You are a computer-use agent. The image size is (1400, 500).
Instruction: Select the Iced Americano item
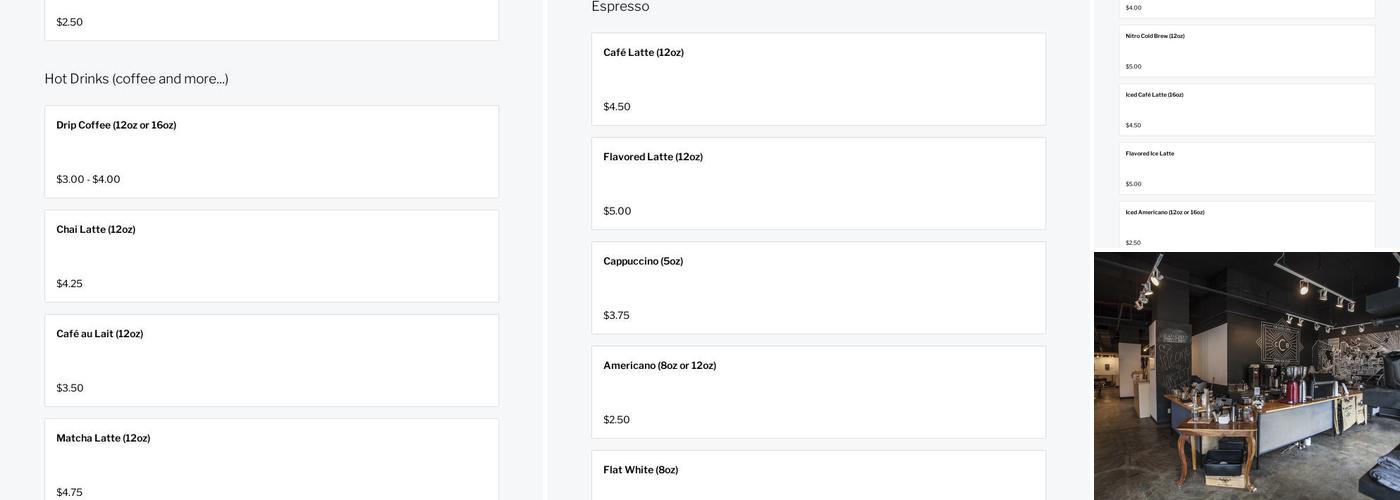click(1246, 225)
